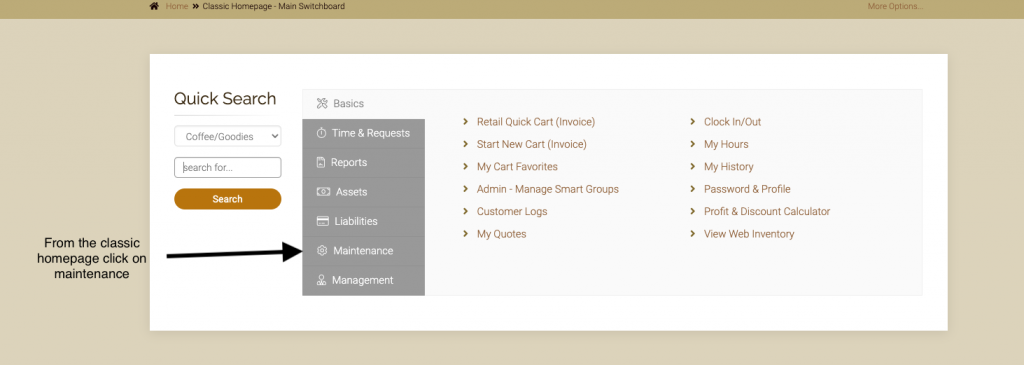Click the gear icon beside Maintenance
Viewport: 1024px width, 365px height.
click(321, 251)
